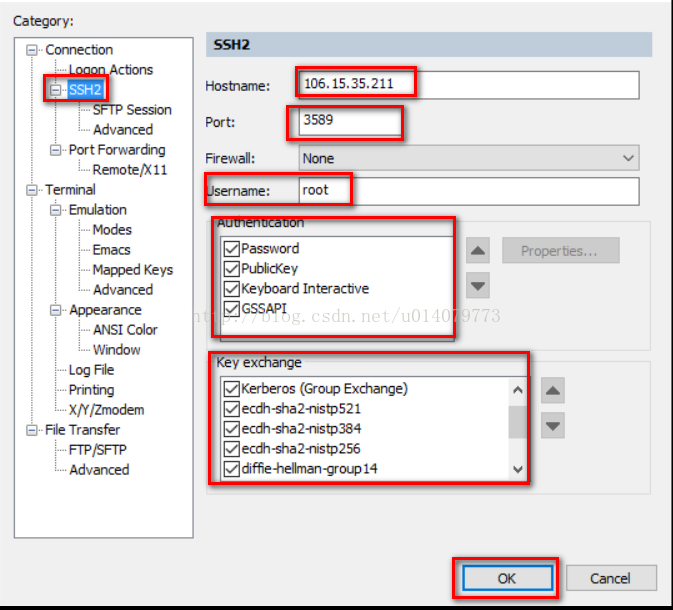Image resolution: width=673 pixels, height=610 pixels.
Task: Collapse the SSH2 tree node
Action: pos(55,90)
